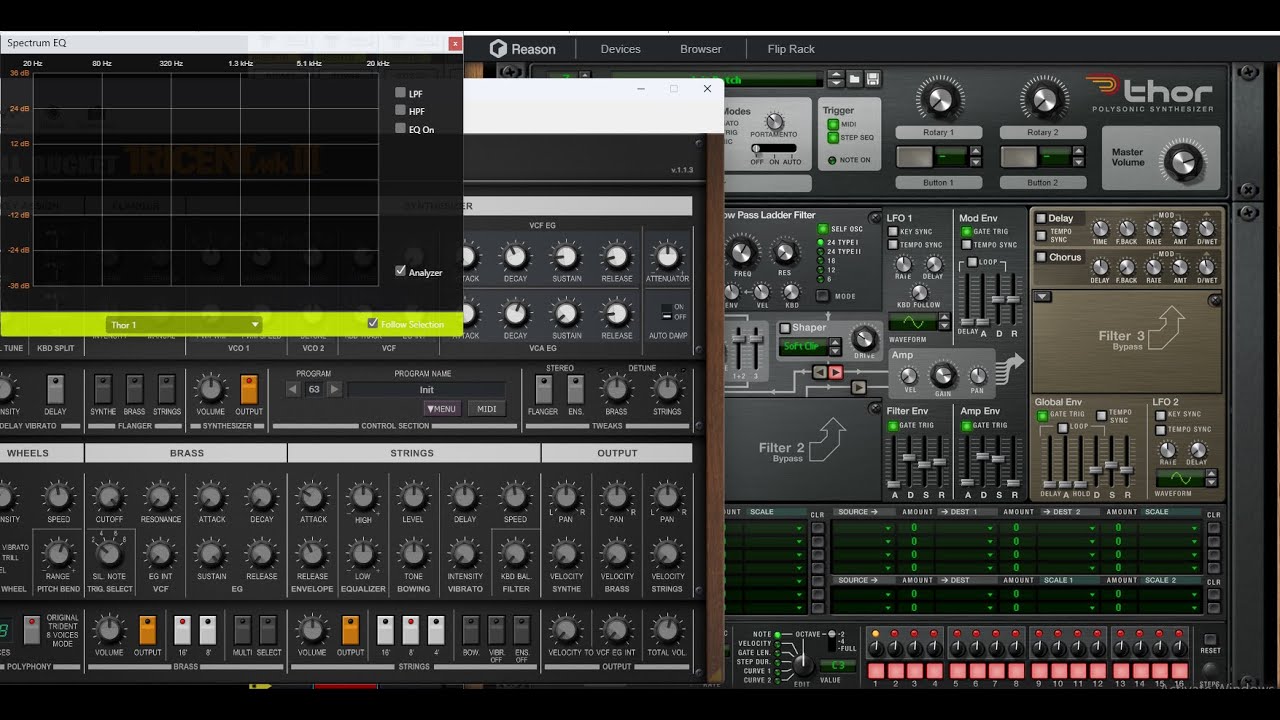Open the patch browser folder icon in Thor
The image size is (1280, 720).
coord(855,79)
